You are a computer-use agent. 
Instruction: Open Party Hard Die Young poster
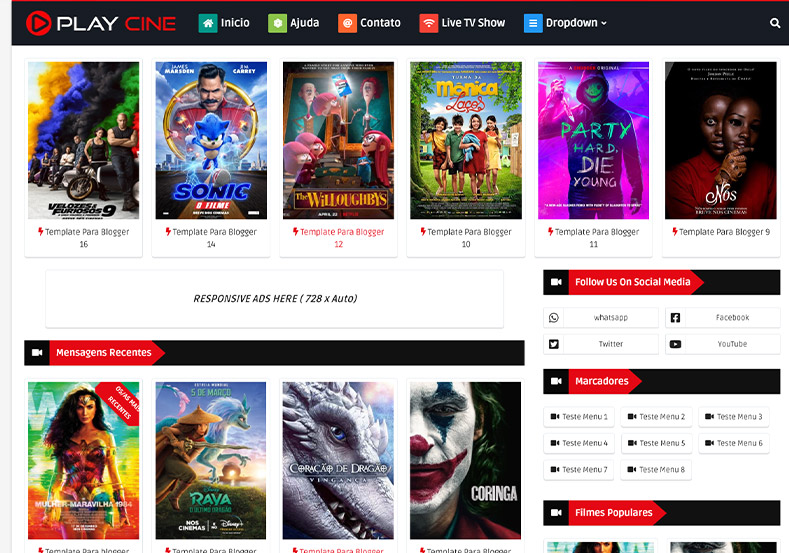pos(593,140)
